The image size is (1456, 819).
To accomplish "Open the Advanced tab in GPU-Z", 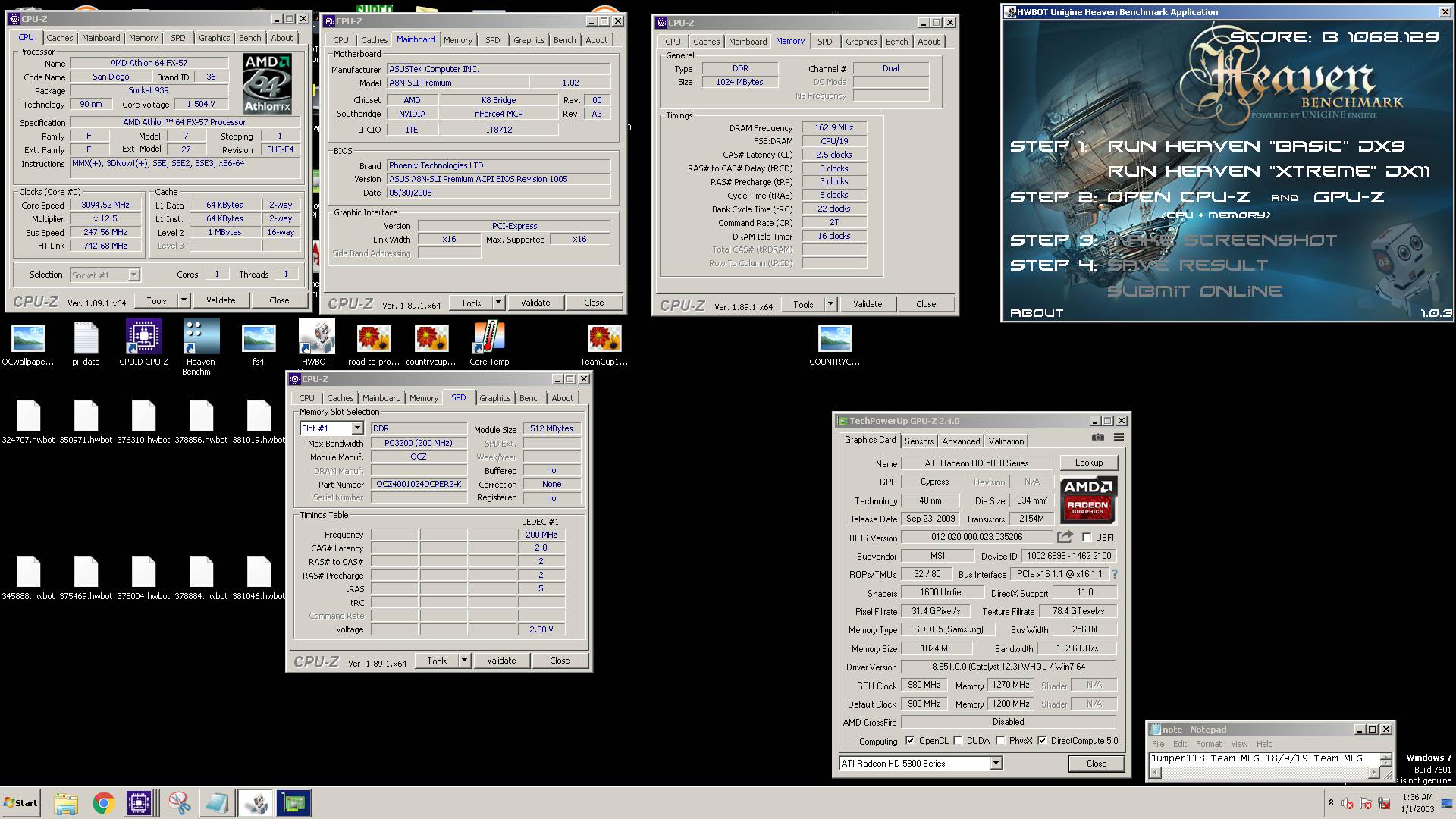I will coord(961,441).
